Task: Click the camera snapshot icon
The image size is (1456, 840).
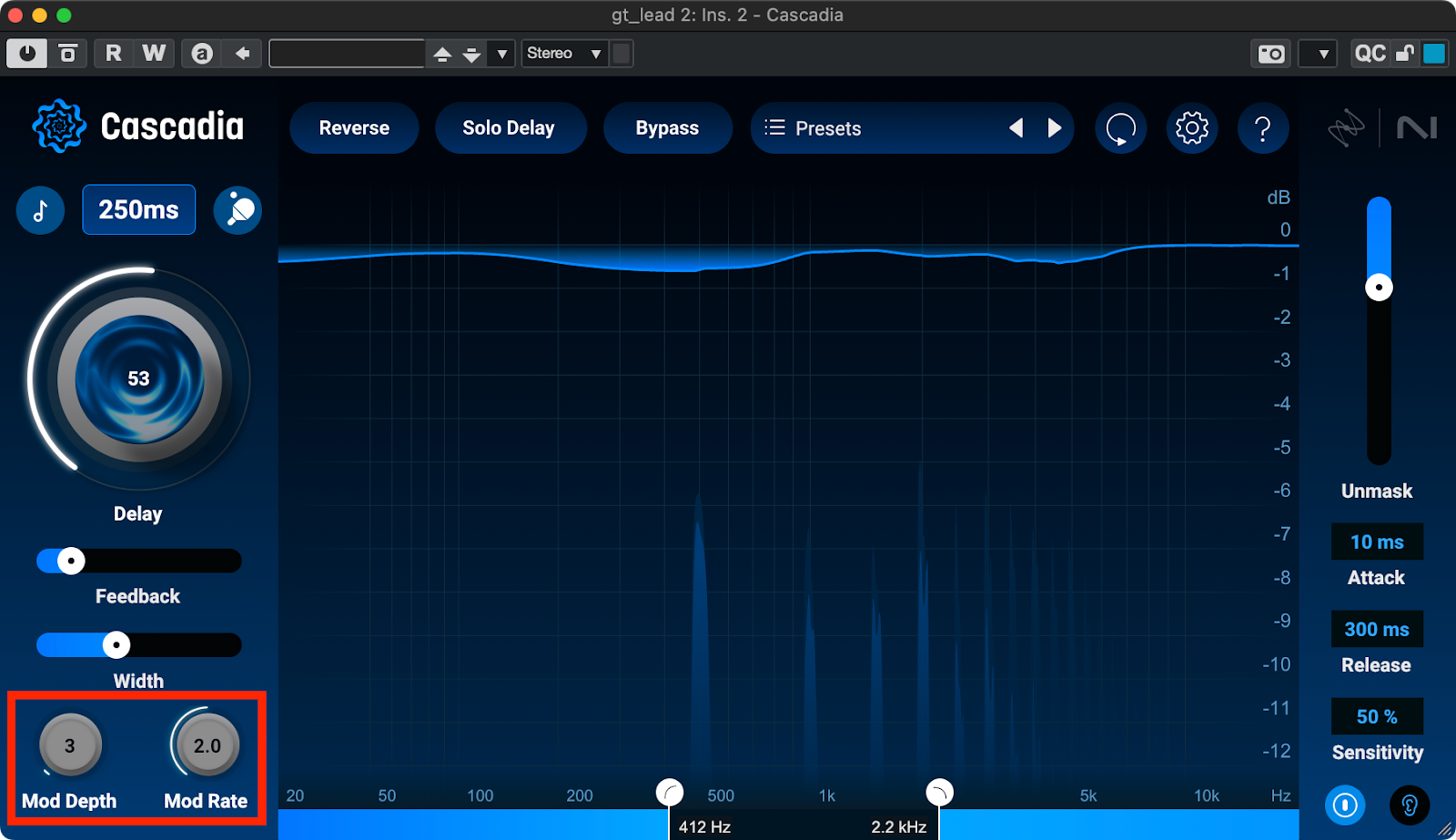Action: pos(1271,54)
